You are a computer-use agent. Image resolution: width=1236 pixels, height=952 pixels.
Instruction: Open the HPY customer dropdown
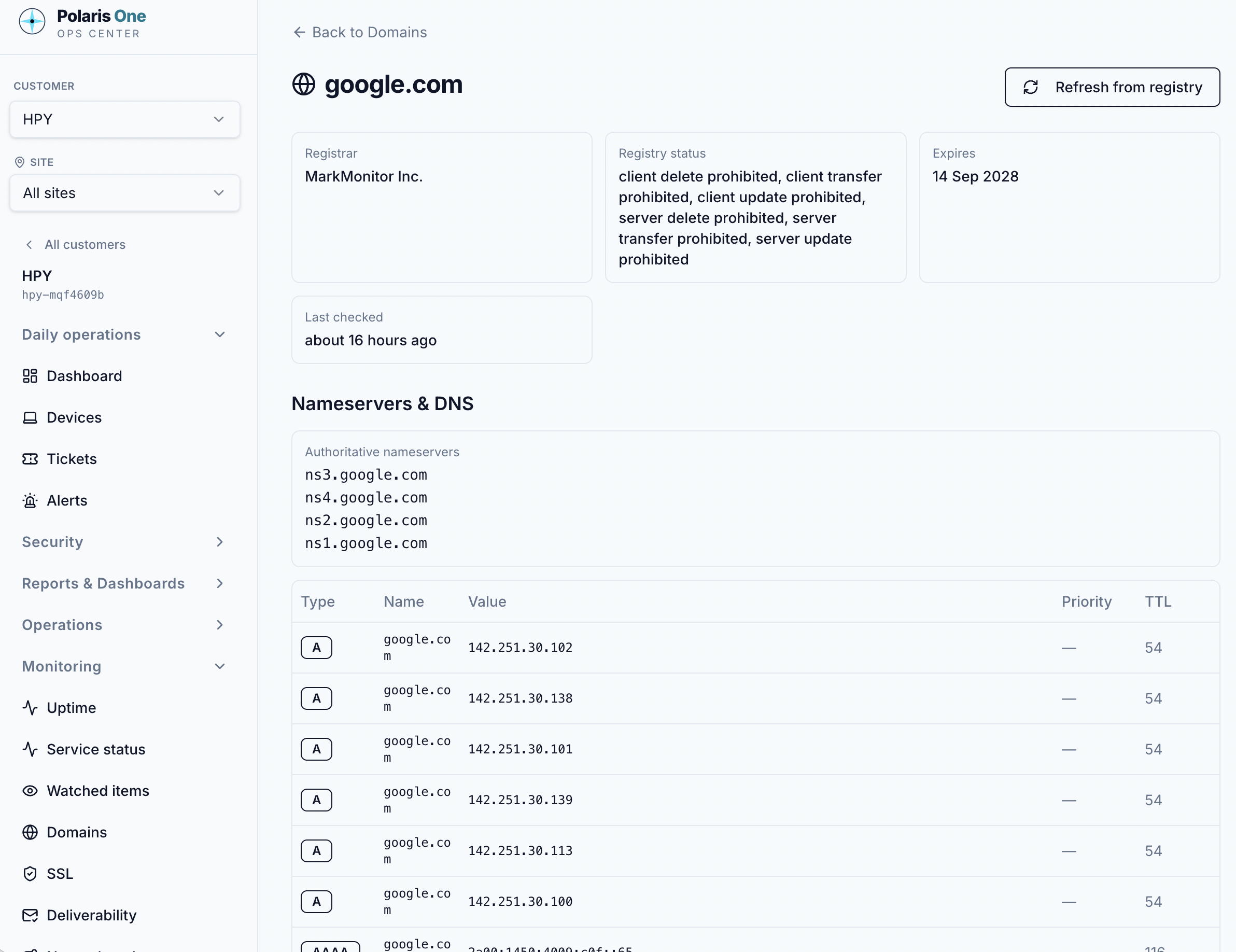coord(124,119)
